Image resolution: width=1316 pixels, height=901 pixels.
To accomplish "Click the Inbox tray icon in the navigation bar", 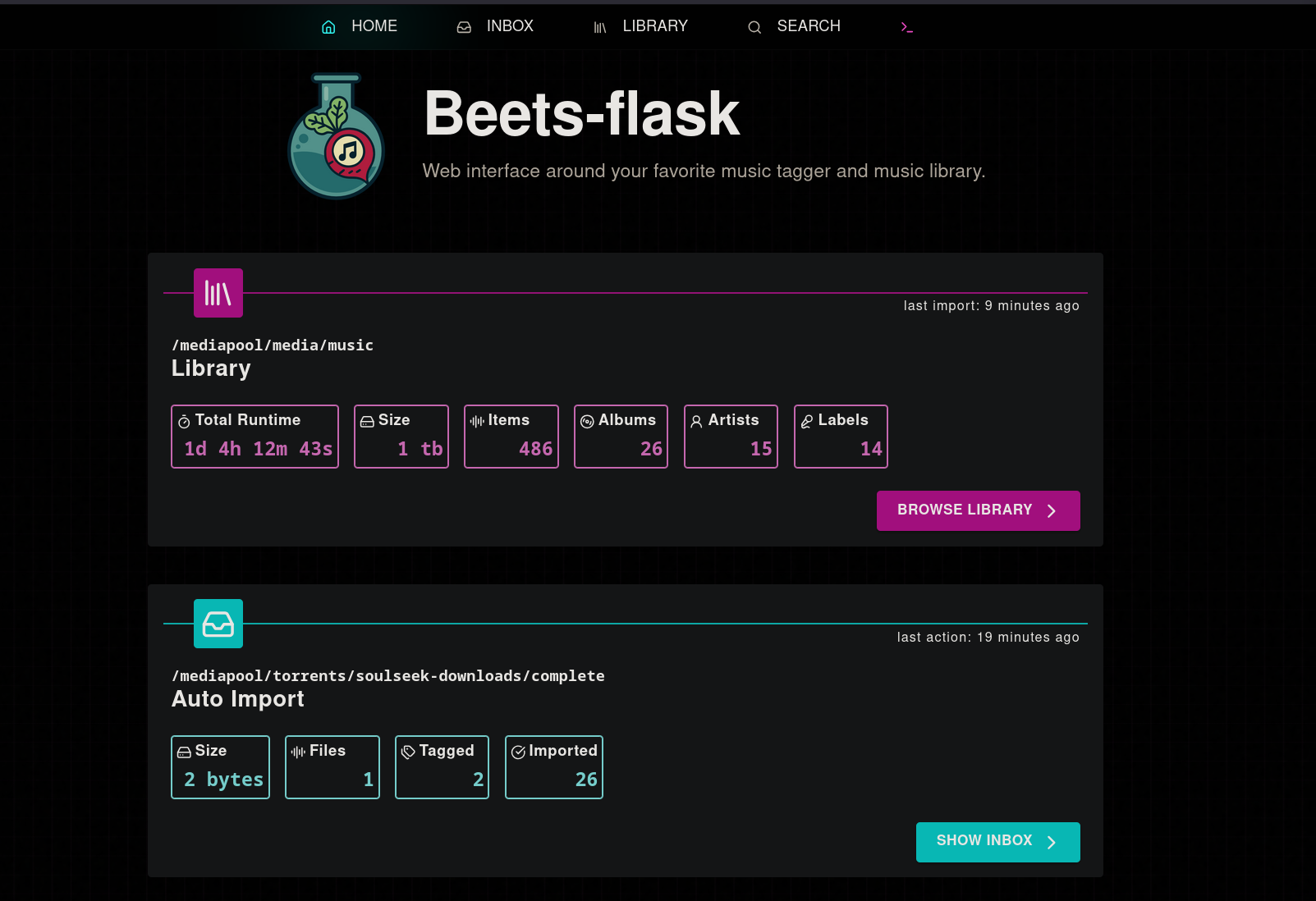I will pos(464,26).
